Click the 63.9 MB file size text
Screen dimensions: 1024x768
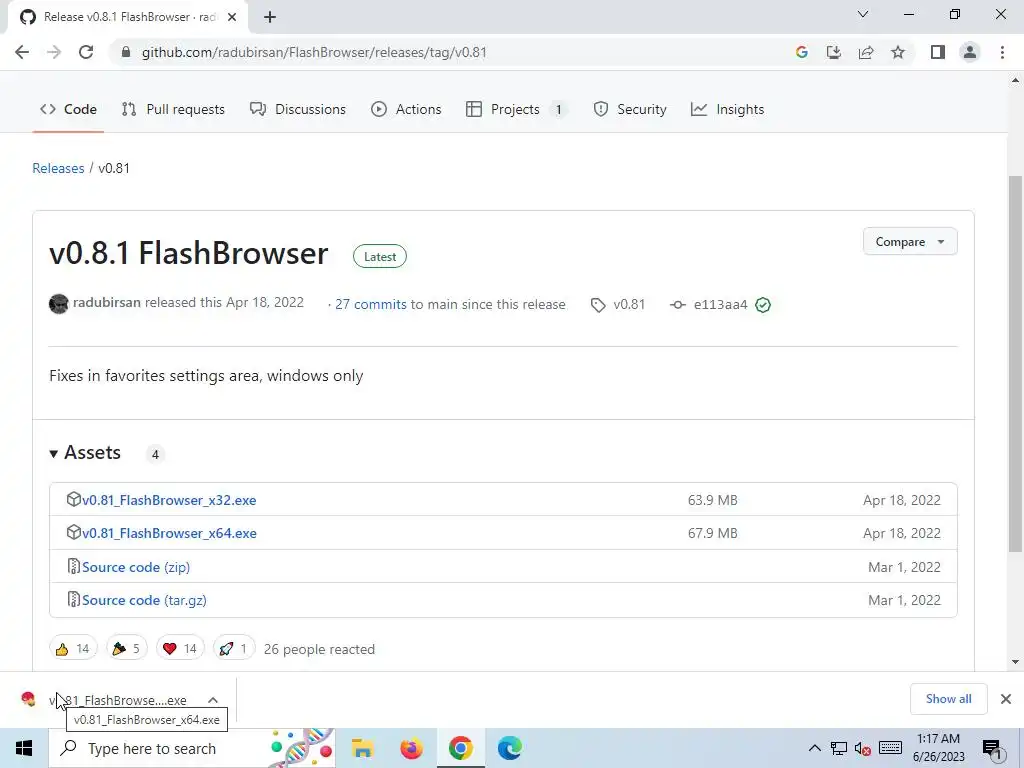(712, 500)
